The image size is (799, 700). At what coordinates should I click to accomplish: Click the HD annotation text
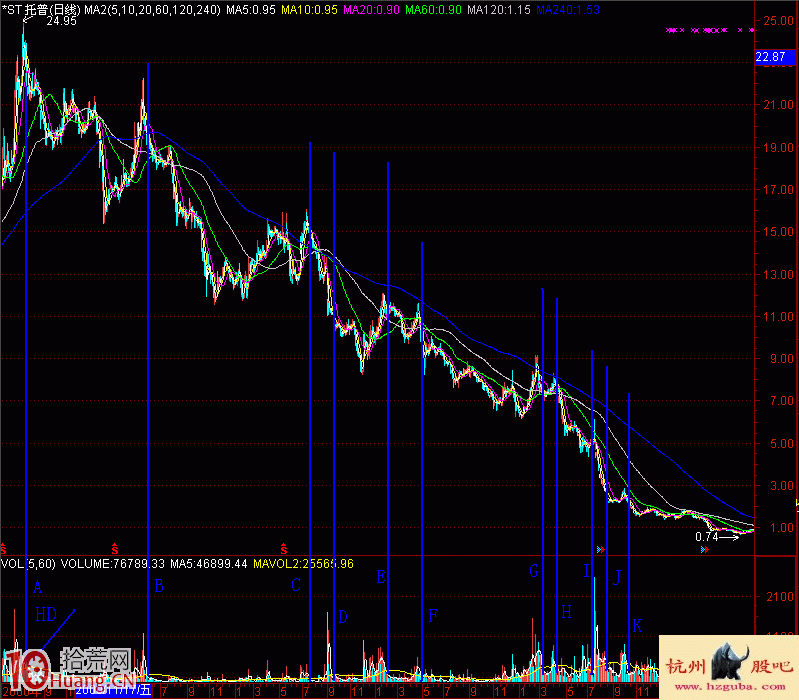click(46, 612)
